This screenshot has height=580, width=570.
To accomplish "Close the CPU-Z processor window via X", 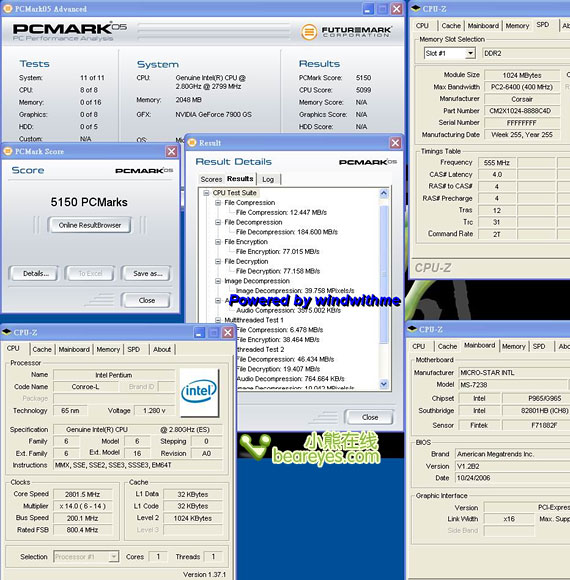I will click(x=228, y=333).
